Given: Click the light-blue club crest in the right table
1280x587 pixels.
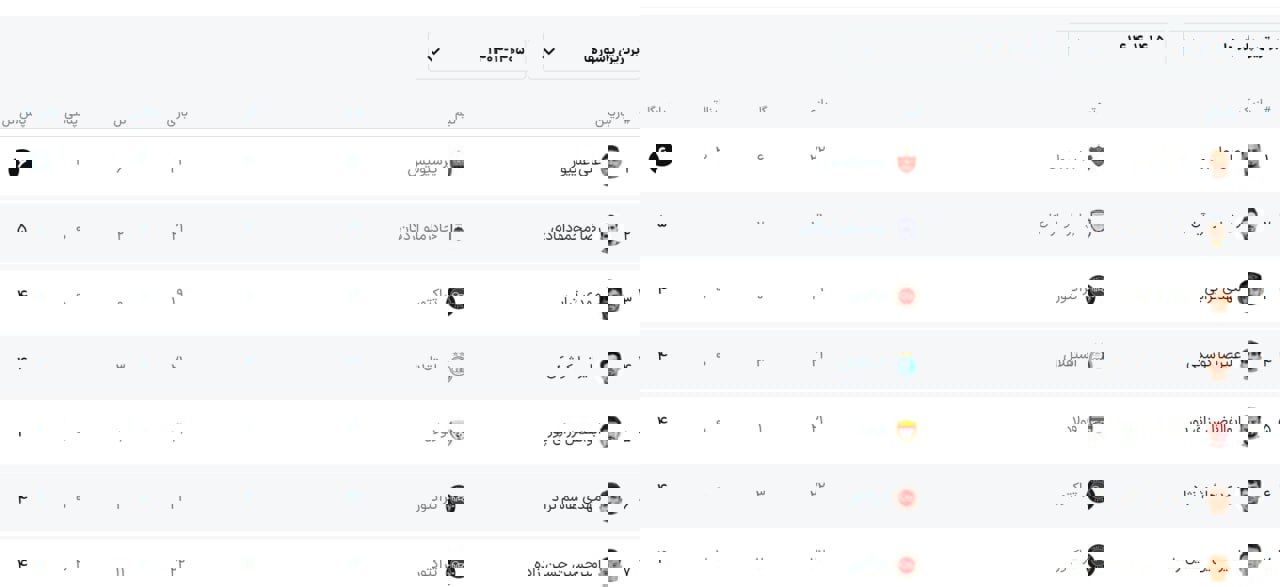Looking at the screenshot, I should pos(906,364).
